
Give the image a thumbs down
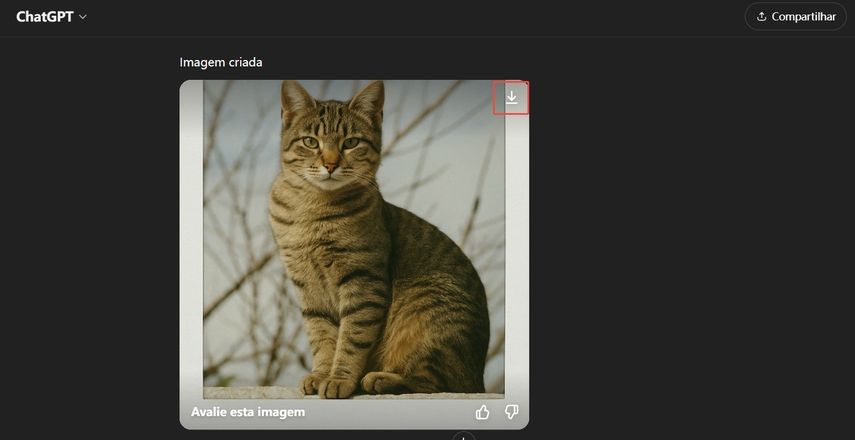pyautogui.click(x=511, y=412)
